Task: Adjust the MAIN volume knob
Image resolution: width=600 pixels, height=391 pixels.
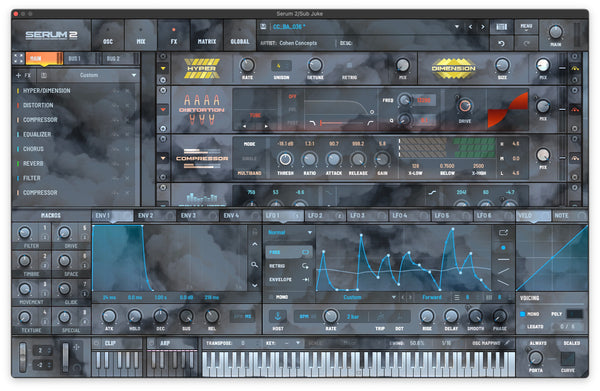Action: tap(556, 32)
